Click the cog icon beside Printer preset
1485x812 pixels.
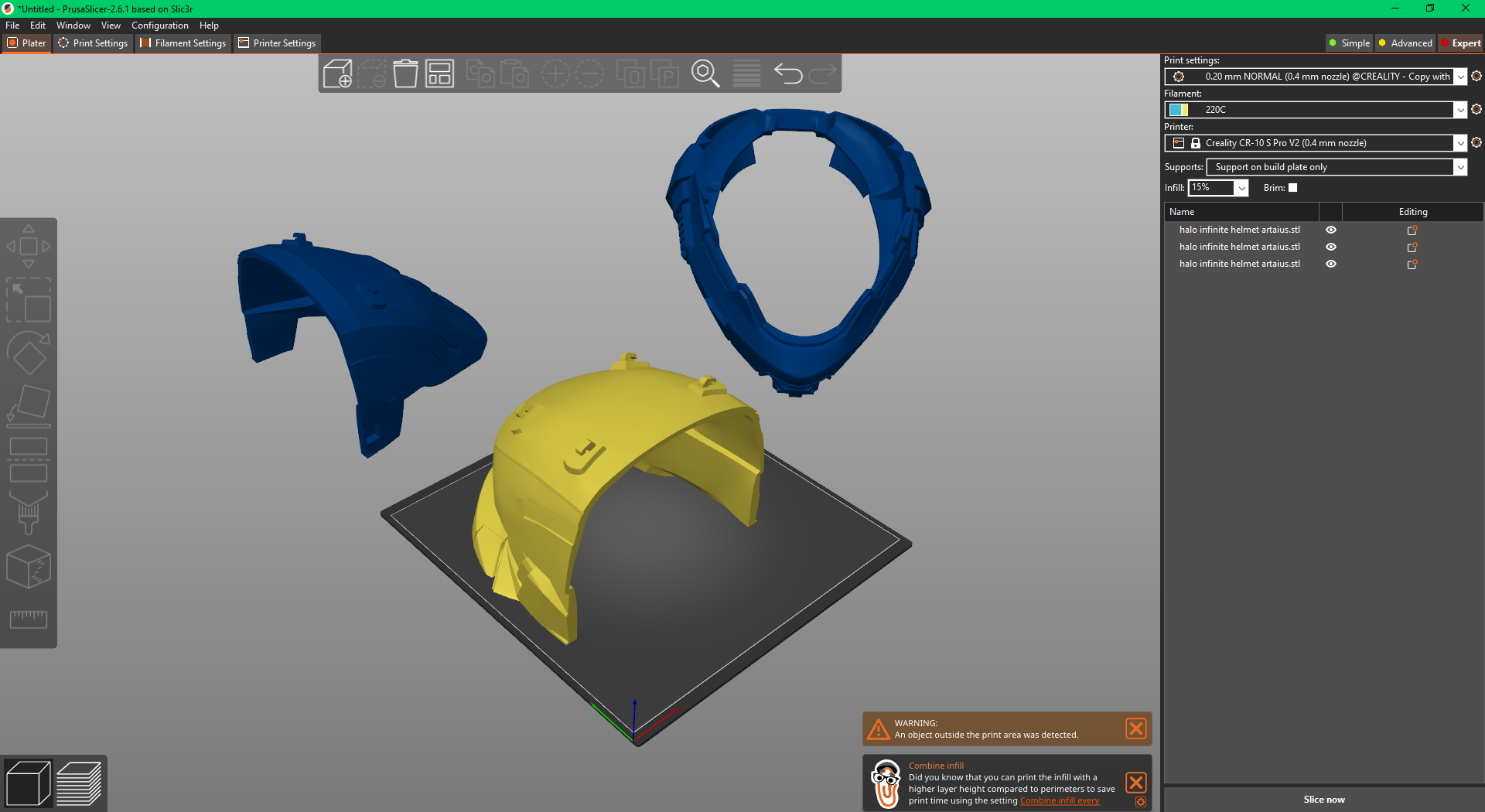(x=1476, y=142)
